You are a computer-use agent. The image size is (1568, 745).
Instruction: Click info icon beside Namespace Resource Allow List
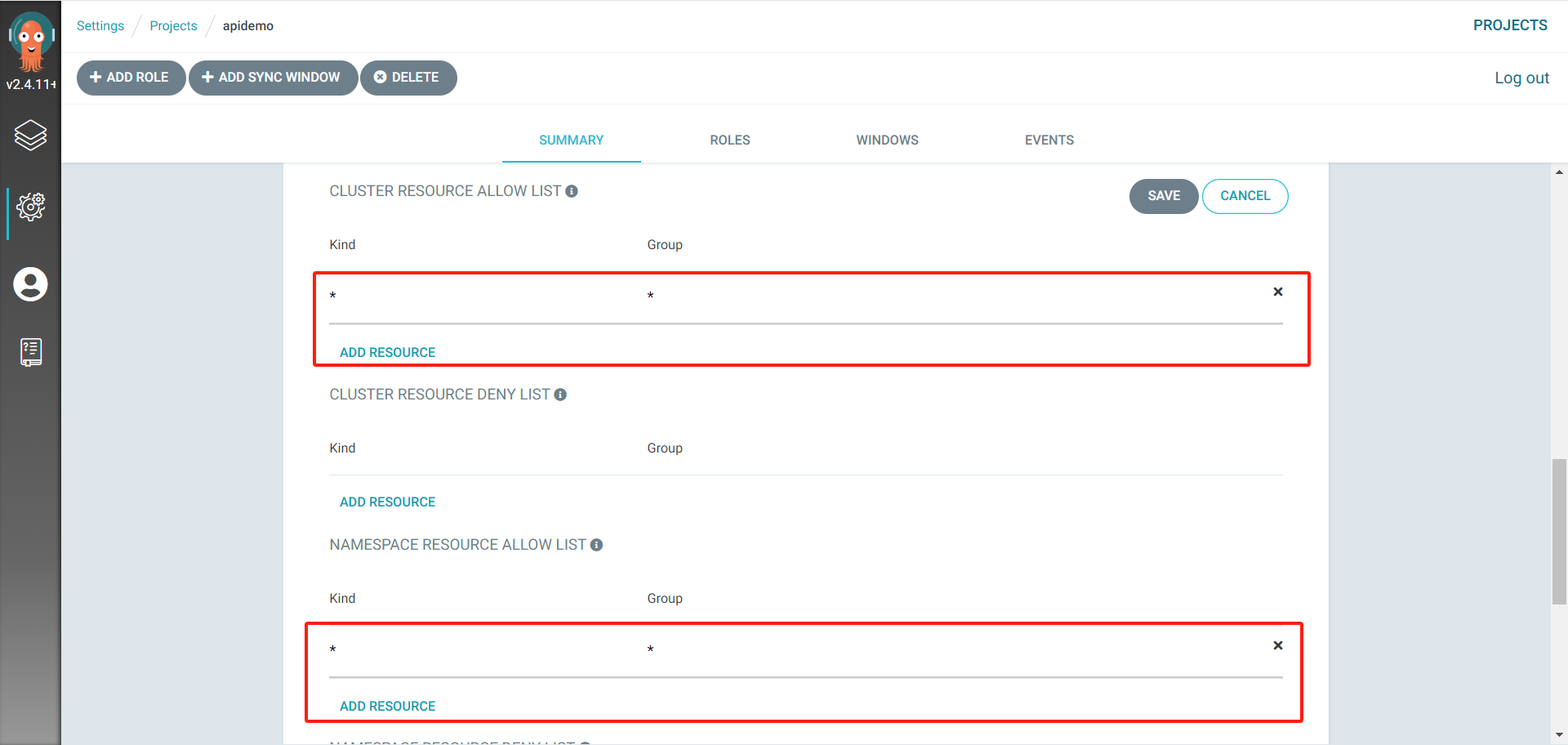[597, 545]
